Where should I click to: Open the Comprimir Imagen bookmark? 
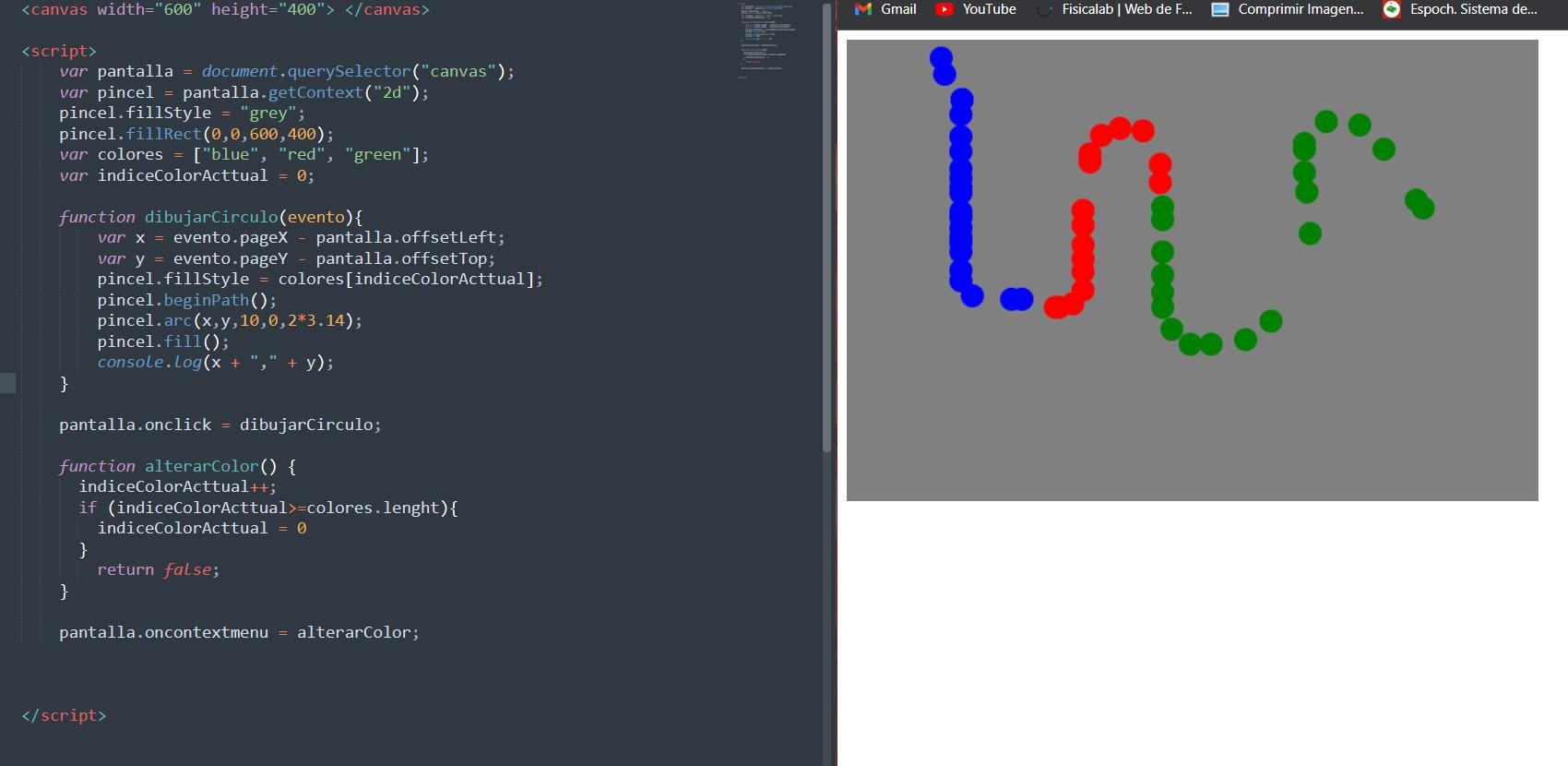[x=1287, y=9]
